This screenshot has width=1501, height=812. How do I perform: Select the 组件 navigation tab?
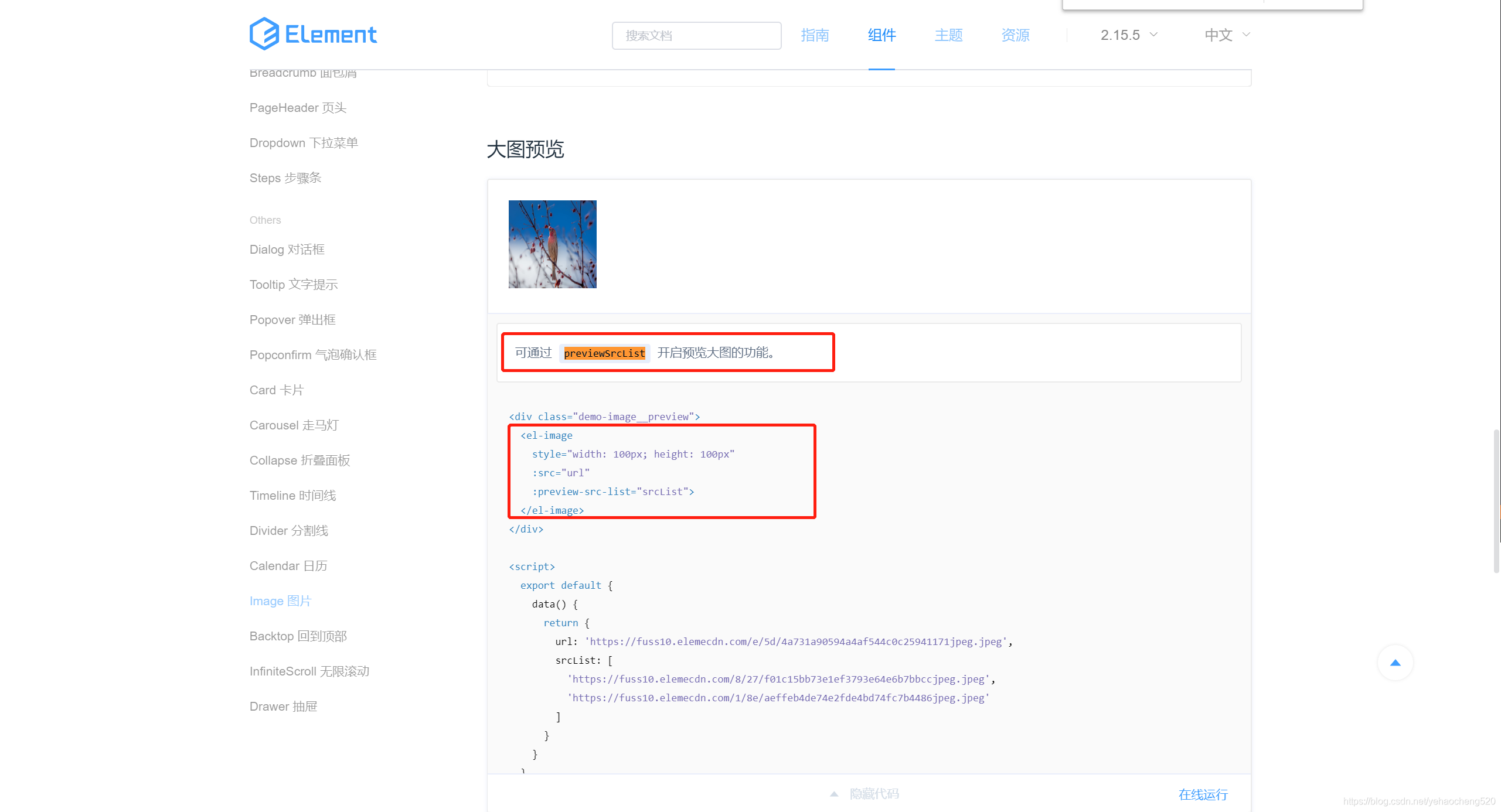(881, 34)
